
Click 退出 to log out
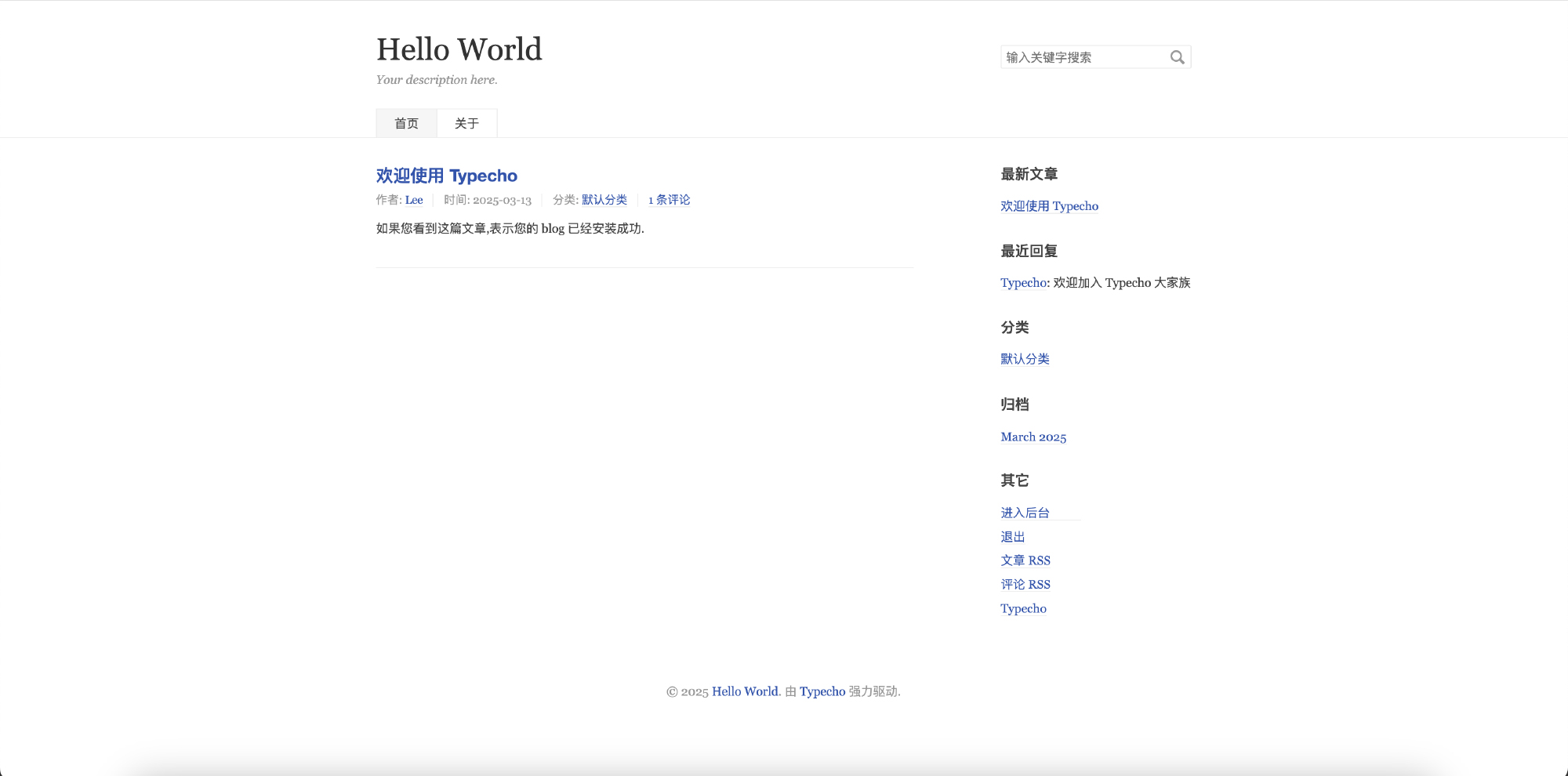1012,537
